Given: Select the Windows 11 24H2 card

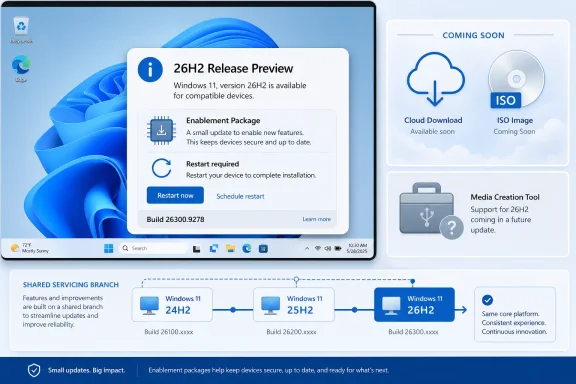Looking at the screenshot, I should (172, 305).
